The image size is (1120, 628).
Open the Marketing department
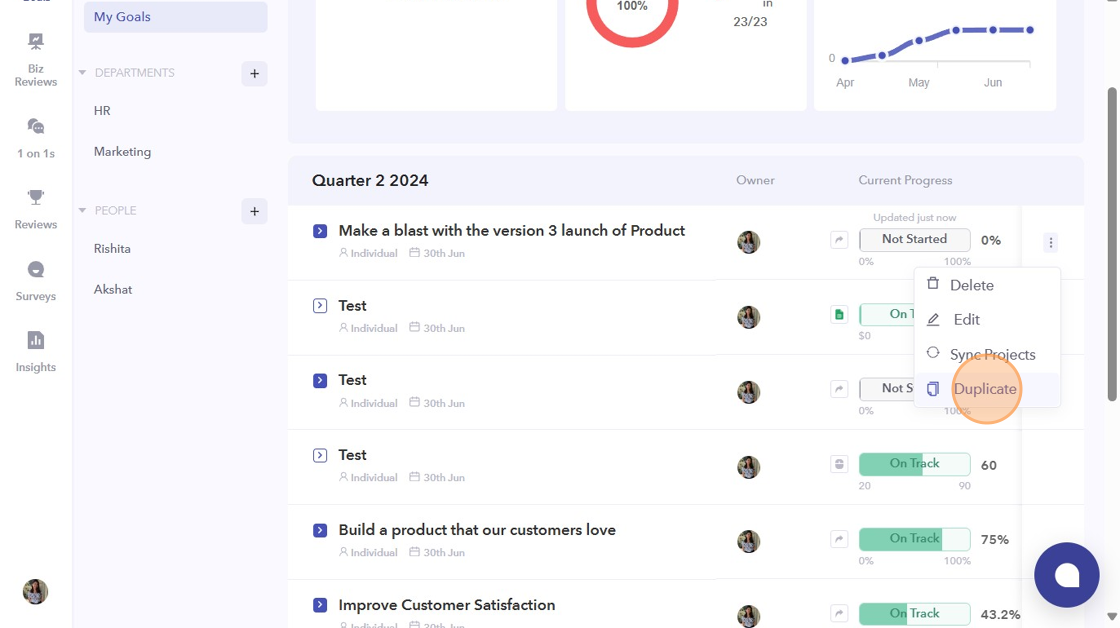point(122,151)
